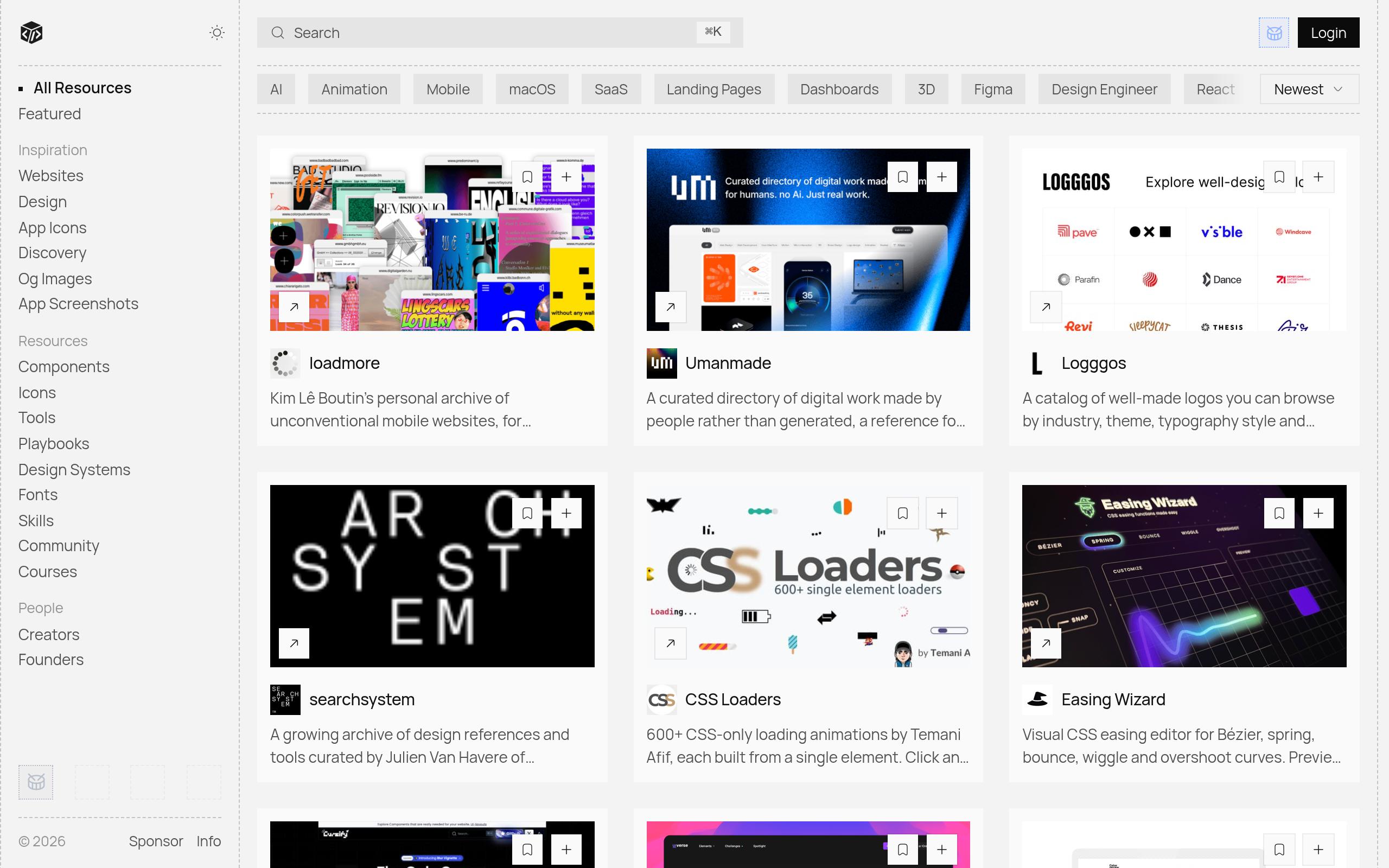The height and width of the screenshot is (868, 1389).
Task: Open the Easing Wizard preview thumbnail
Action: pos(1183,576)
